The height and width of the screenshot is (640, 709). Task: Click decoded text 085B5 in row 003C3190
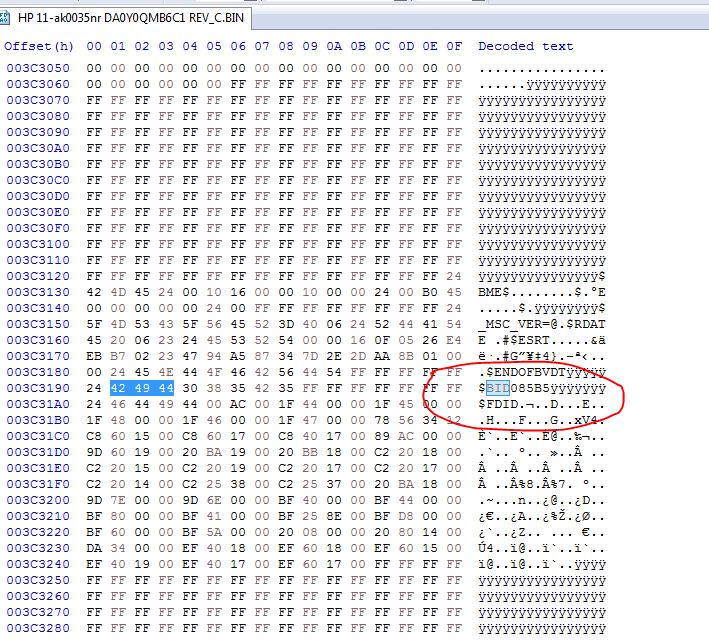click(x=530, y=388)
